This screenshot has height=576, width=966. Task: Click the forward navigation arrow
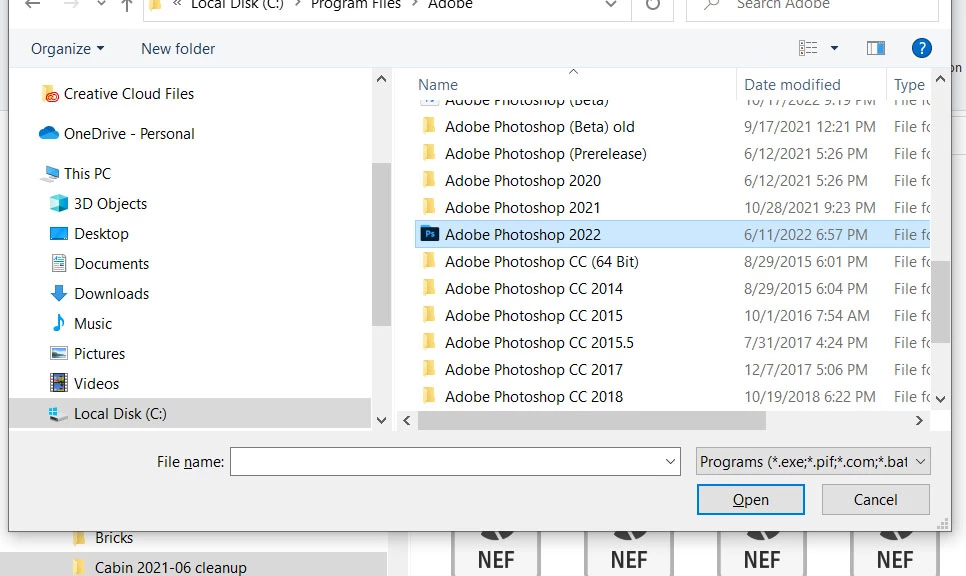71,4
